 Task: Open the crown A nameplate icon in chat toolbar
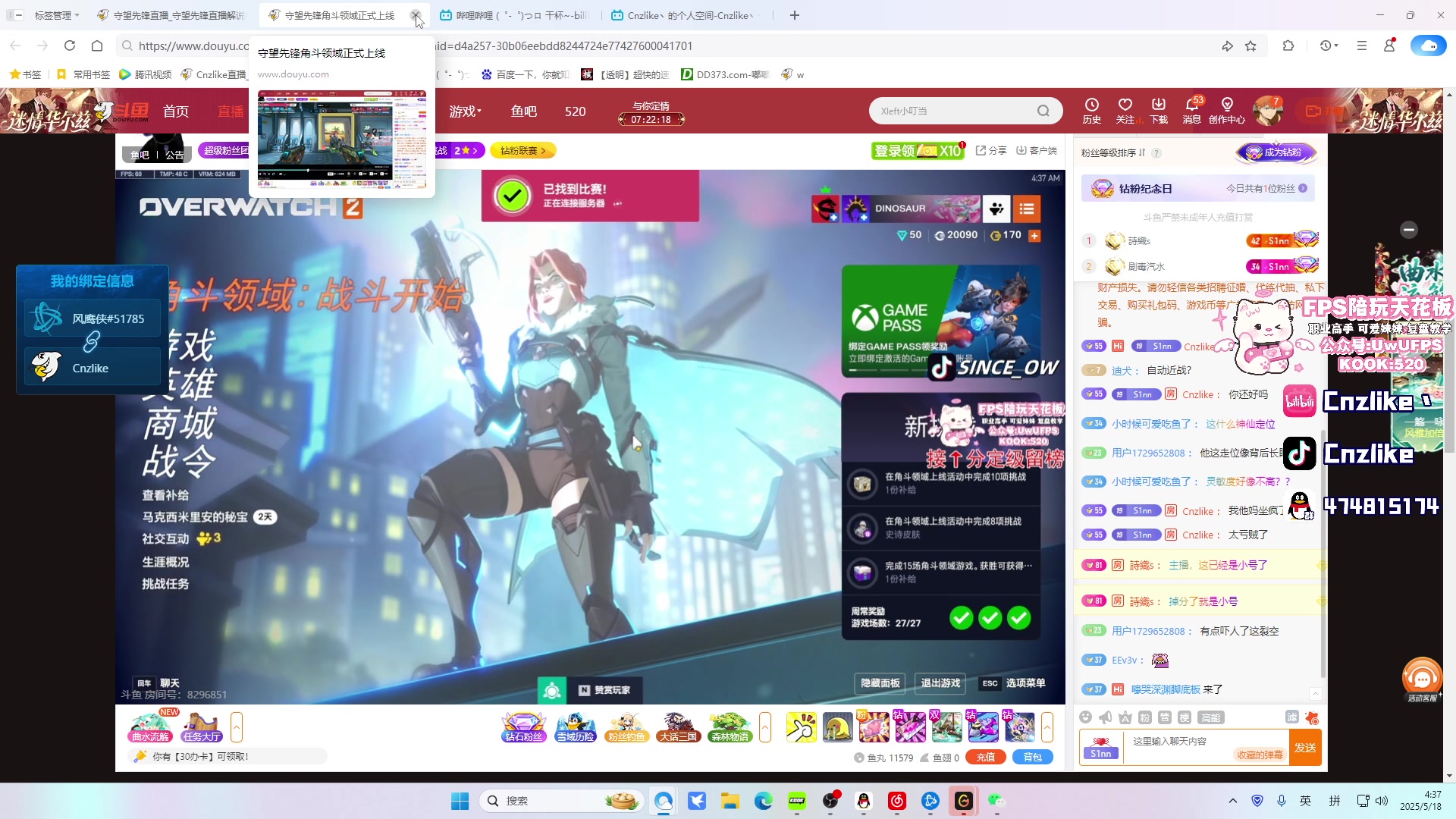coord(1125,717)
